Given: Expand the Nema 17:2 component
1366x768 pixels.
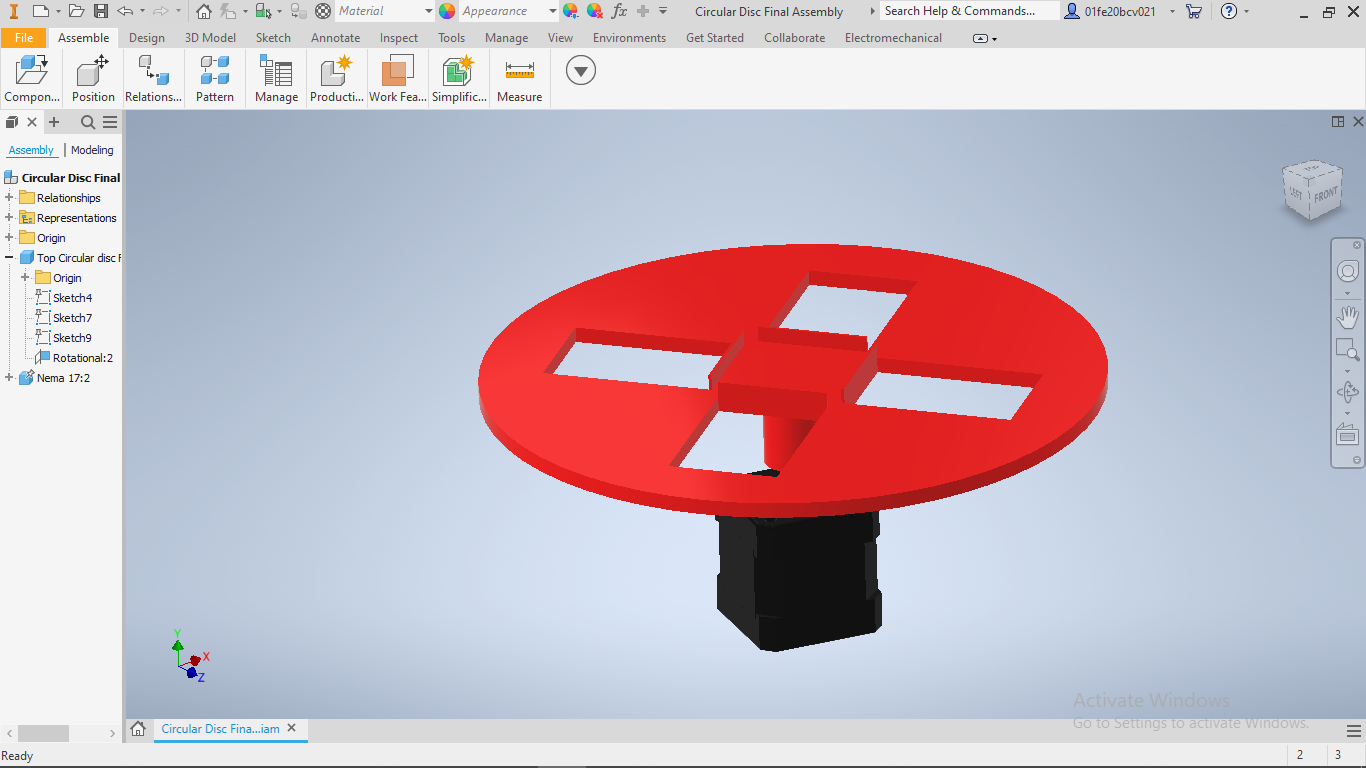Looking at the screenshot, I should pos(9,378).
